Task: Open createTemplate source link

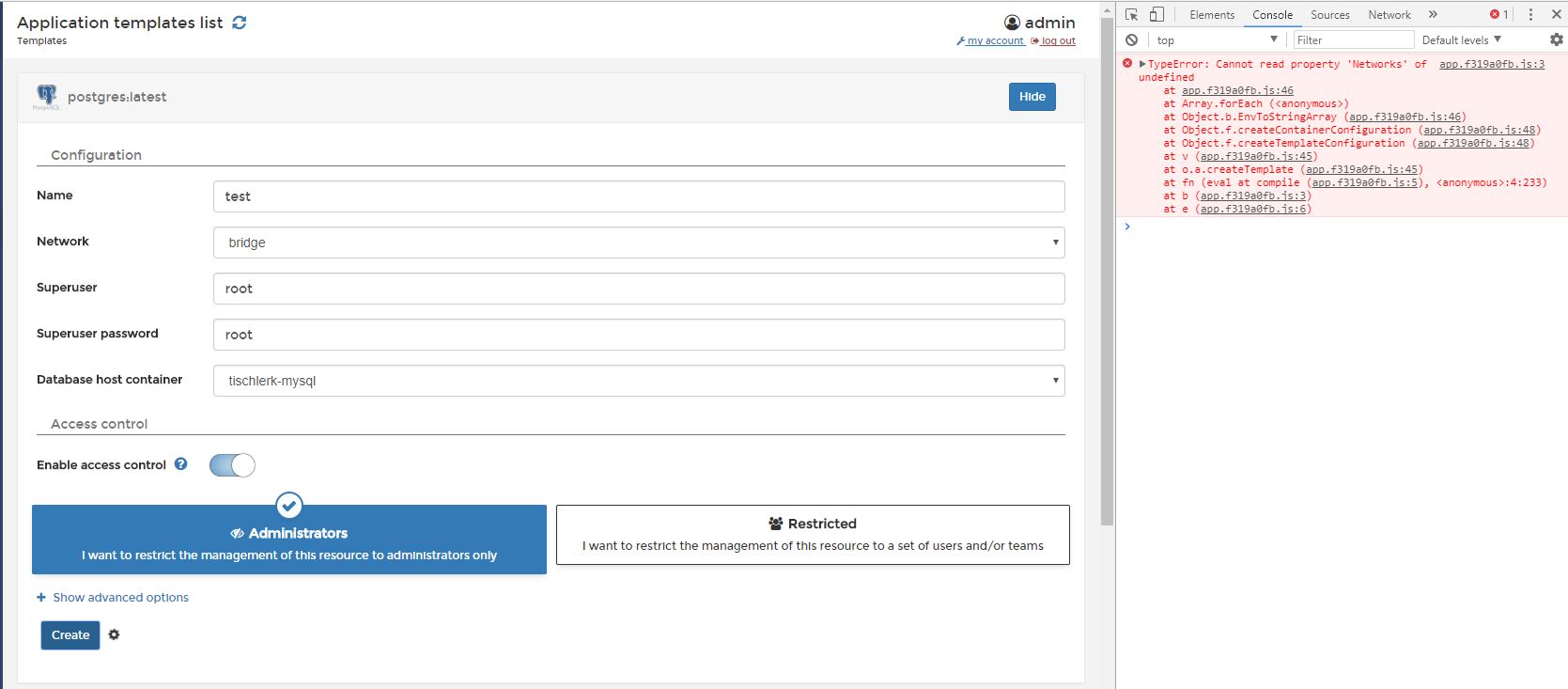Action: pos(1362,169)
